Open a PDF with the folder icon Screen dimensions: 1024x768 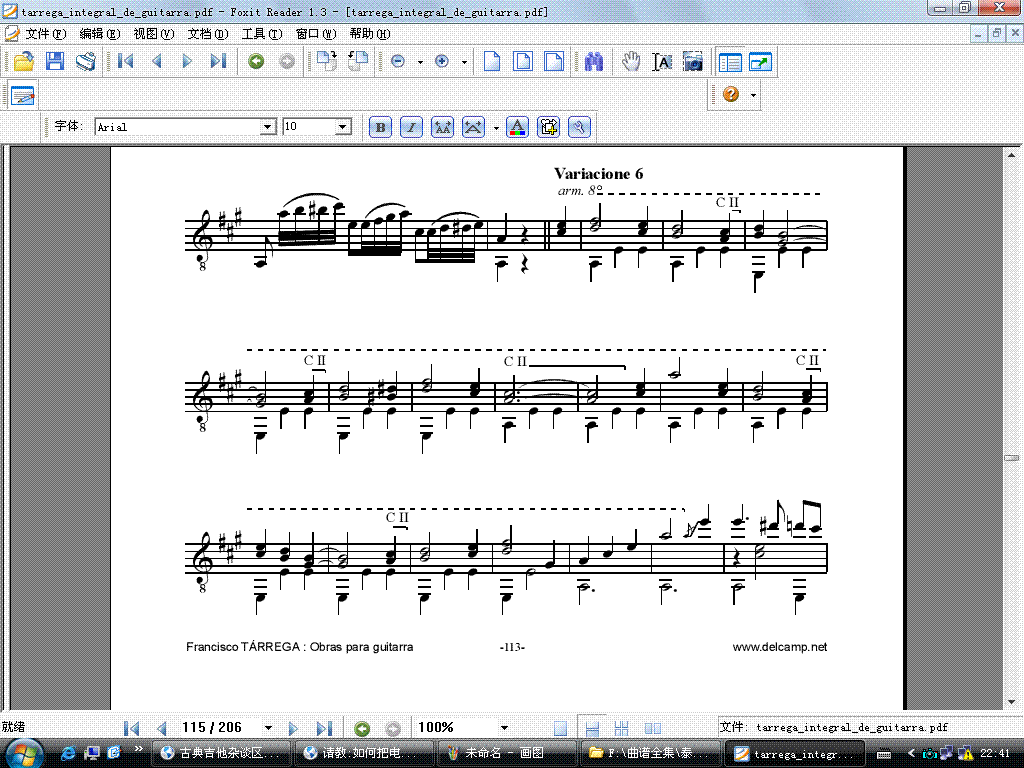coord(24,61)
